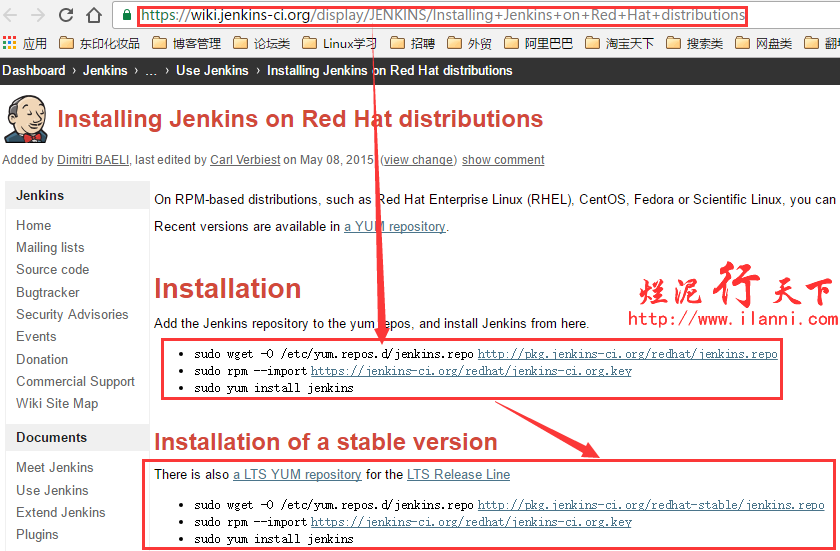The width and height of the screenshot is (840, 551).
Task: Open Security Advisories in the sidebar
Action: [x=72, y=314]
